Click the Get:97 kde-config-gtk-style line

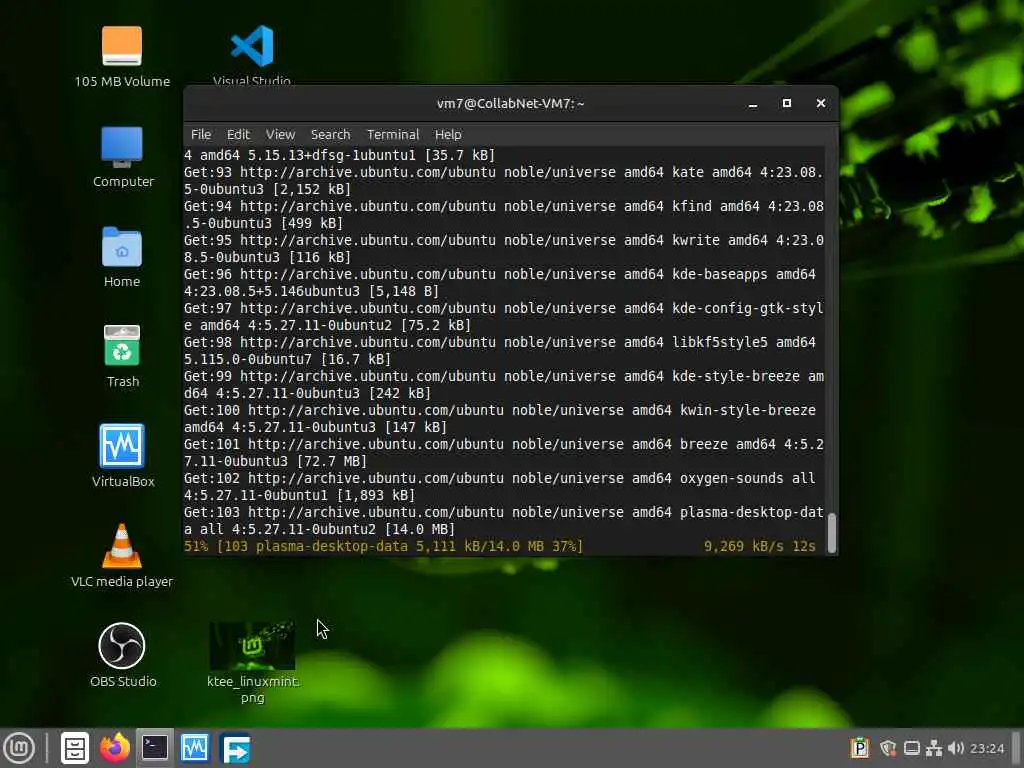(504, 317)
